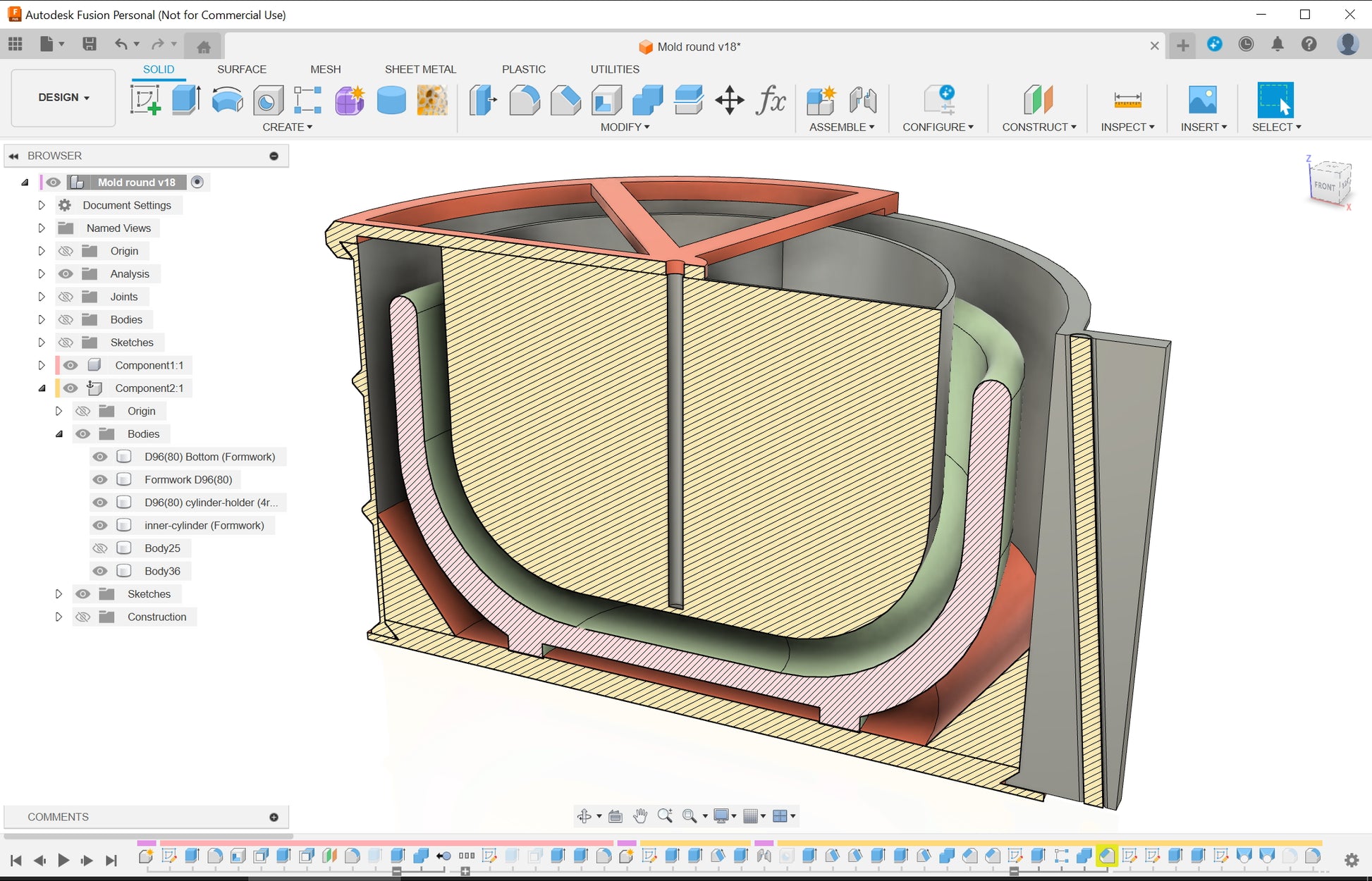
Task: Expand the Document Settings node
Action: pos(42,205)
